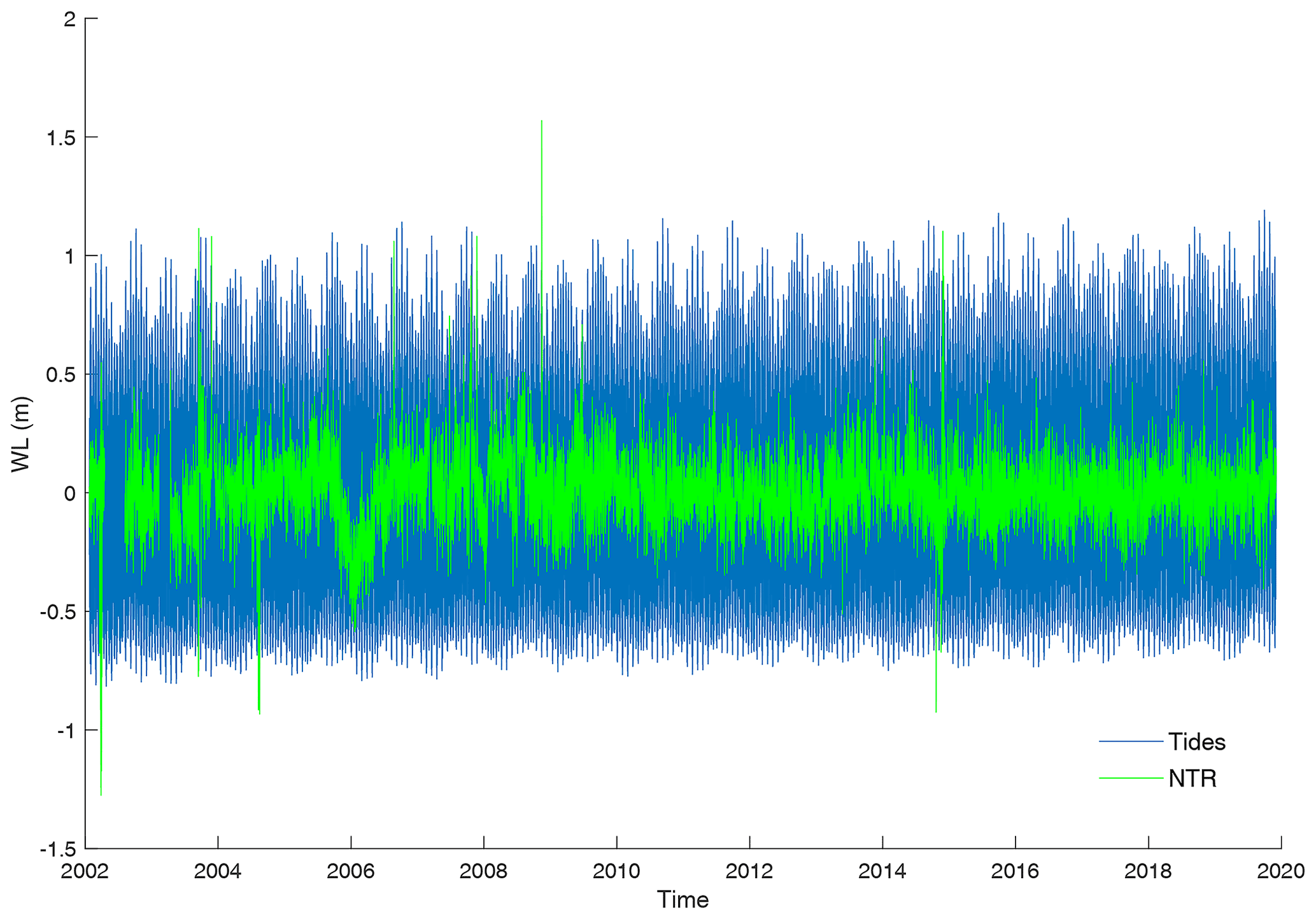The height and width of the screenshot is (919, 1316).
Task: Click the -0.5 y-axis tick label
Action: coord(58,612)
